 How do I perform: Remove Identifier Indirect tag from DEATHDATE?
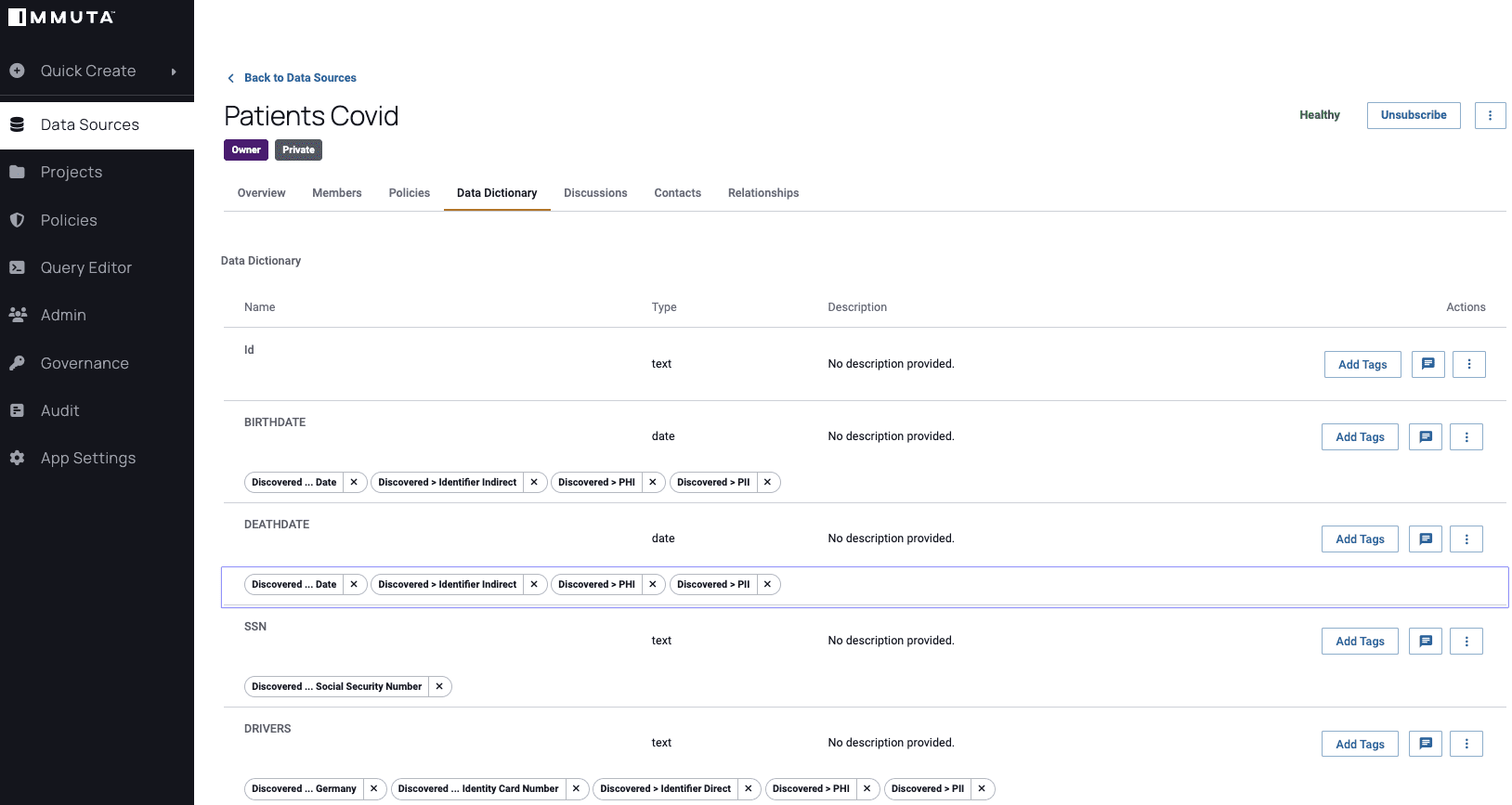(x=534, y=584)
